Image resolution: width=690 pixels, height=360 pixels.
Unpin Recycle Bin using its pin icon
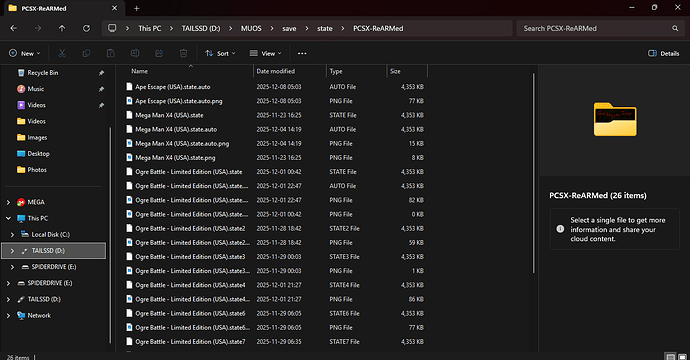(x=101, y=73)
